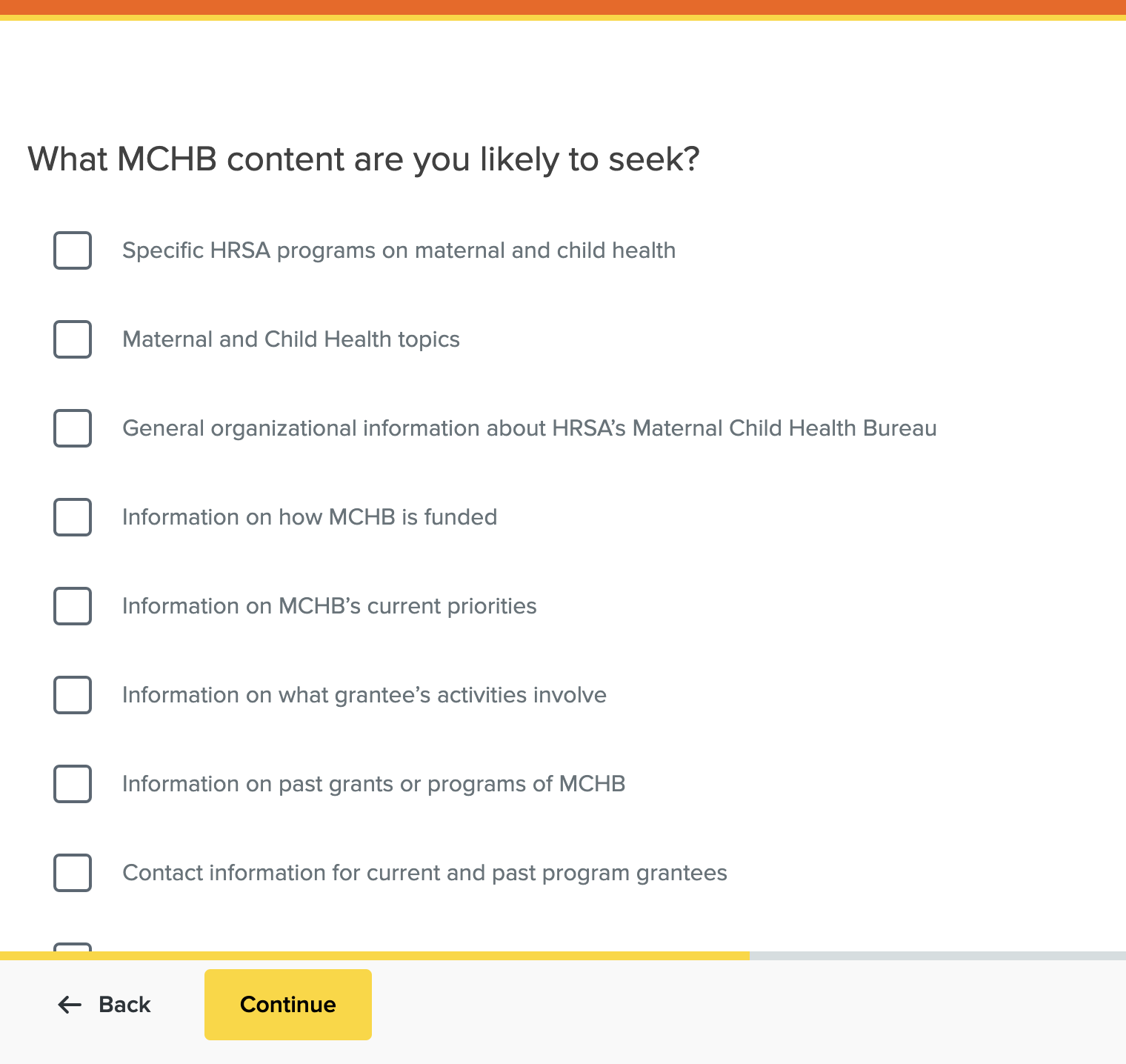Check the 'Specific HRSA programs' checkbox

pyautogui.click(x=73, y=250)
